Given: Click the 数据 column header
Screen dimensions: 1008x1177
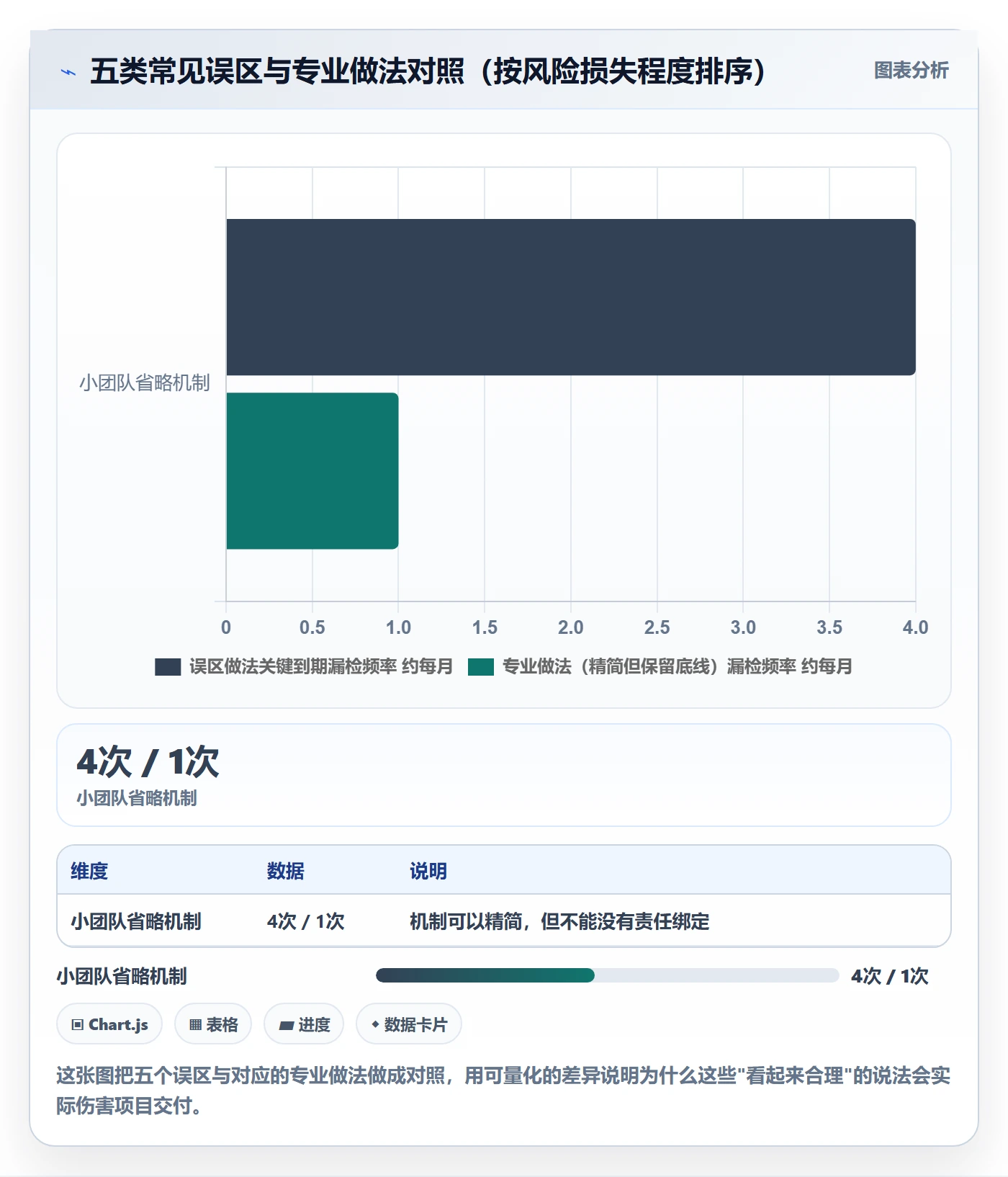Looking at the screenshot, I should click(286, 872).
